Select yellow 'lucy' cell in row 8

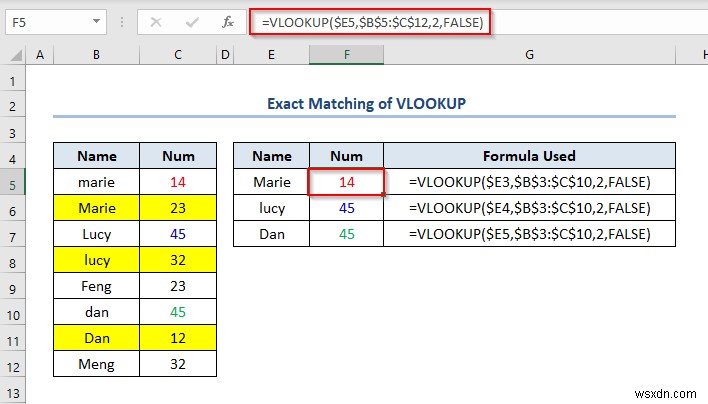tap(97, 260)
